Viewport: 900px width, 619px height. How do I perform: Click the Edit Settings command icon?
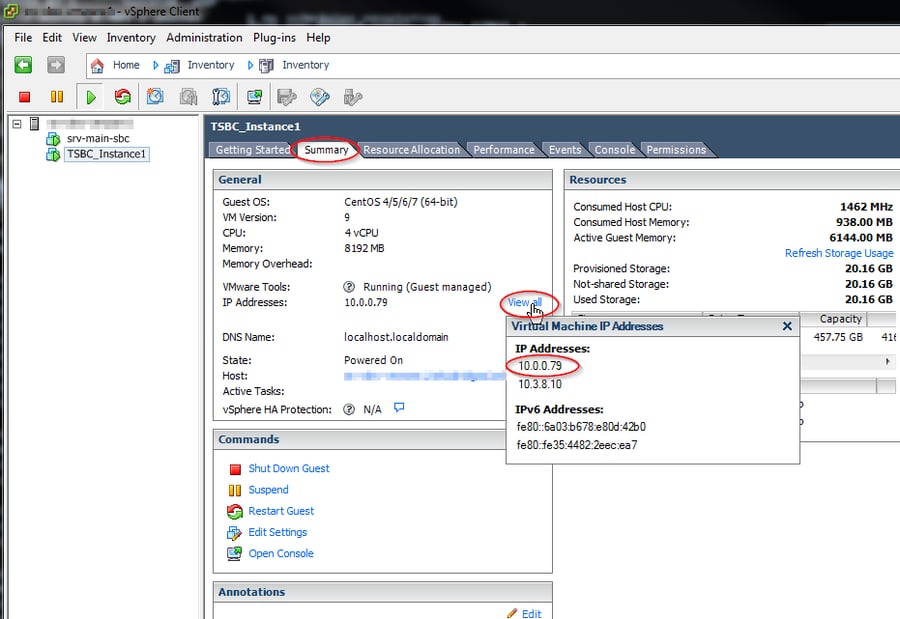click(234, 533)
